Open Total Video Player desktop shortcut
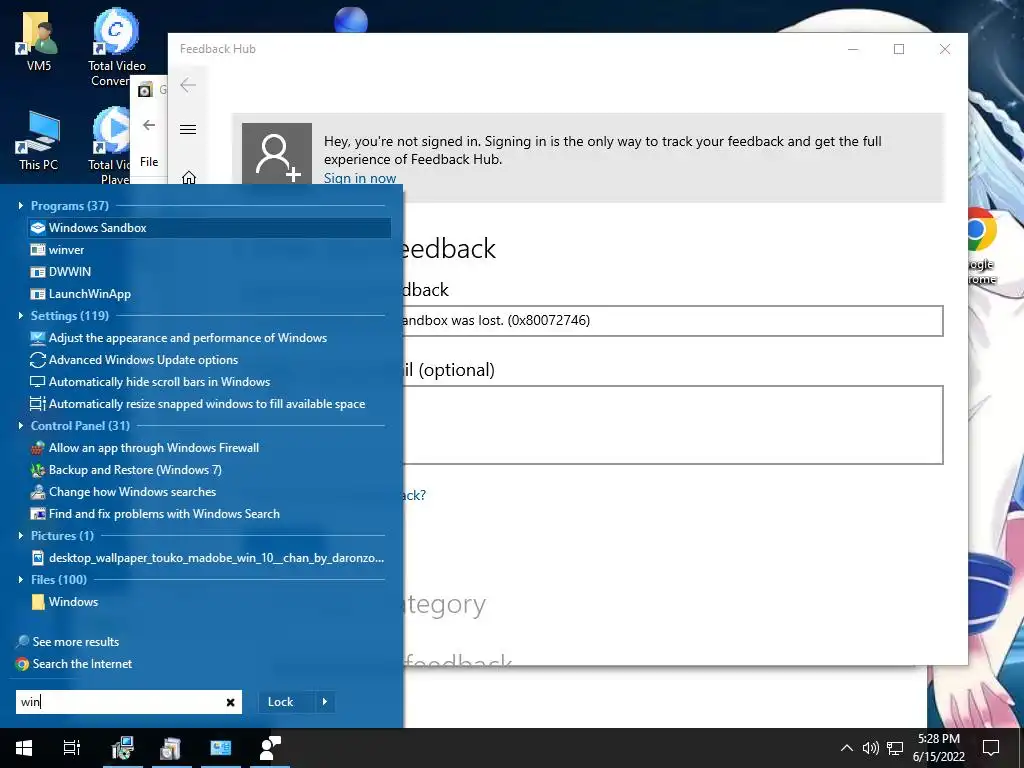 pos(111,145)
